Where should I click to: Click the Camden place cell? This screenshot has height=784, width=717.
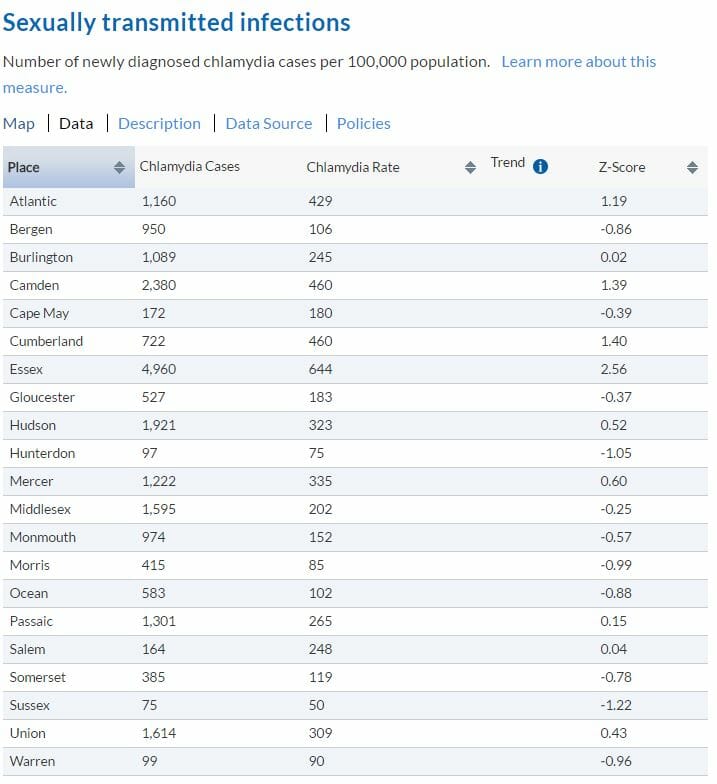coord(34,285)
